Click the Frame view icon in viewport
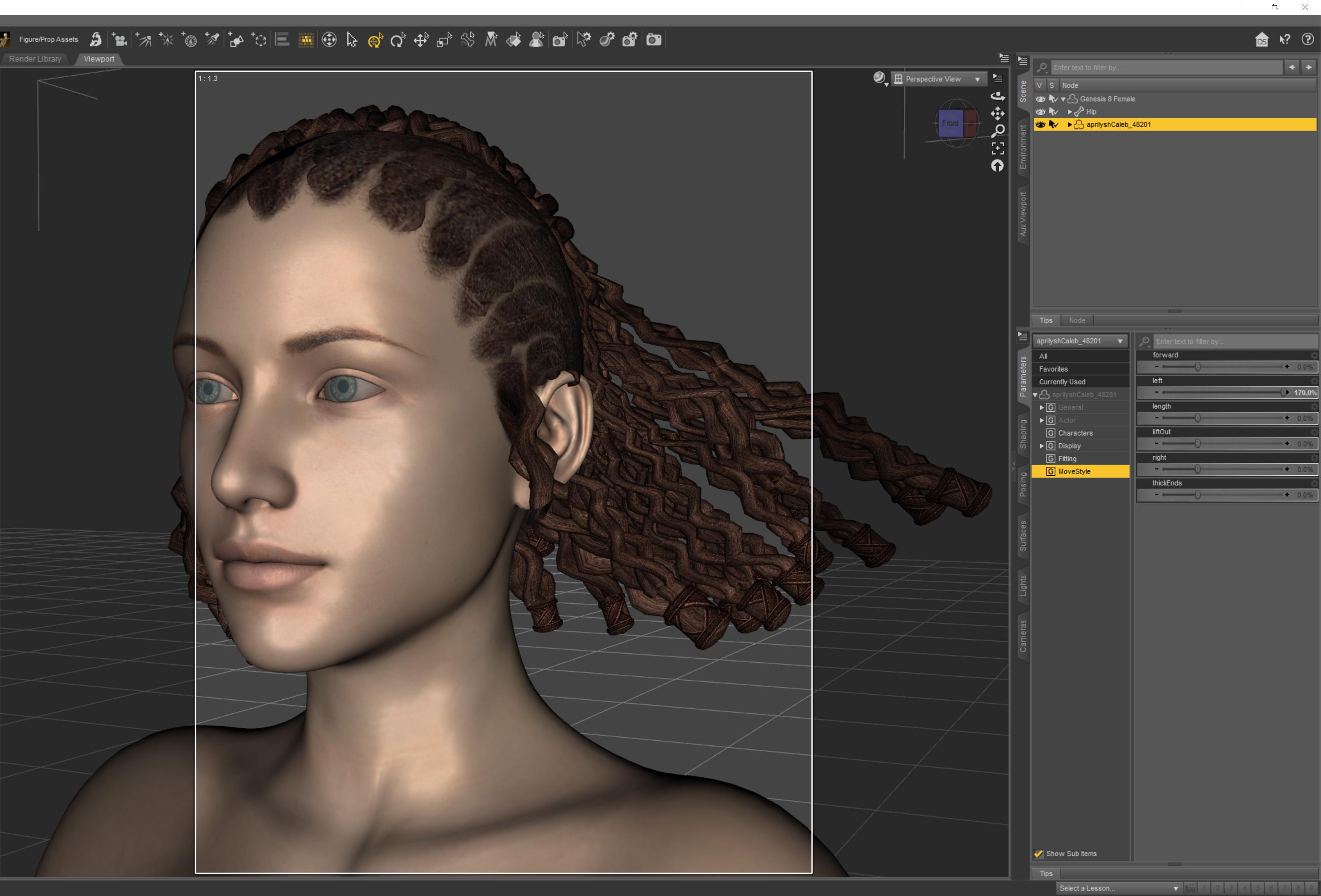Screen dimensions: 1321x896 click(997, 148)
